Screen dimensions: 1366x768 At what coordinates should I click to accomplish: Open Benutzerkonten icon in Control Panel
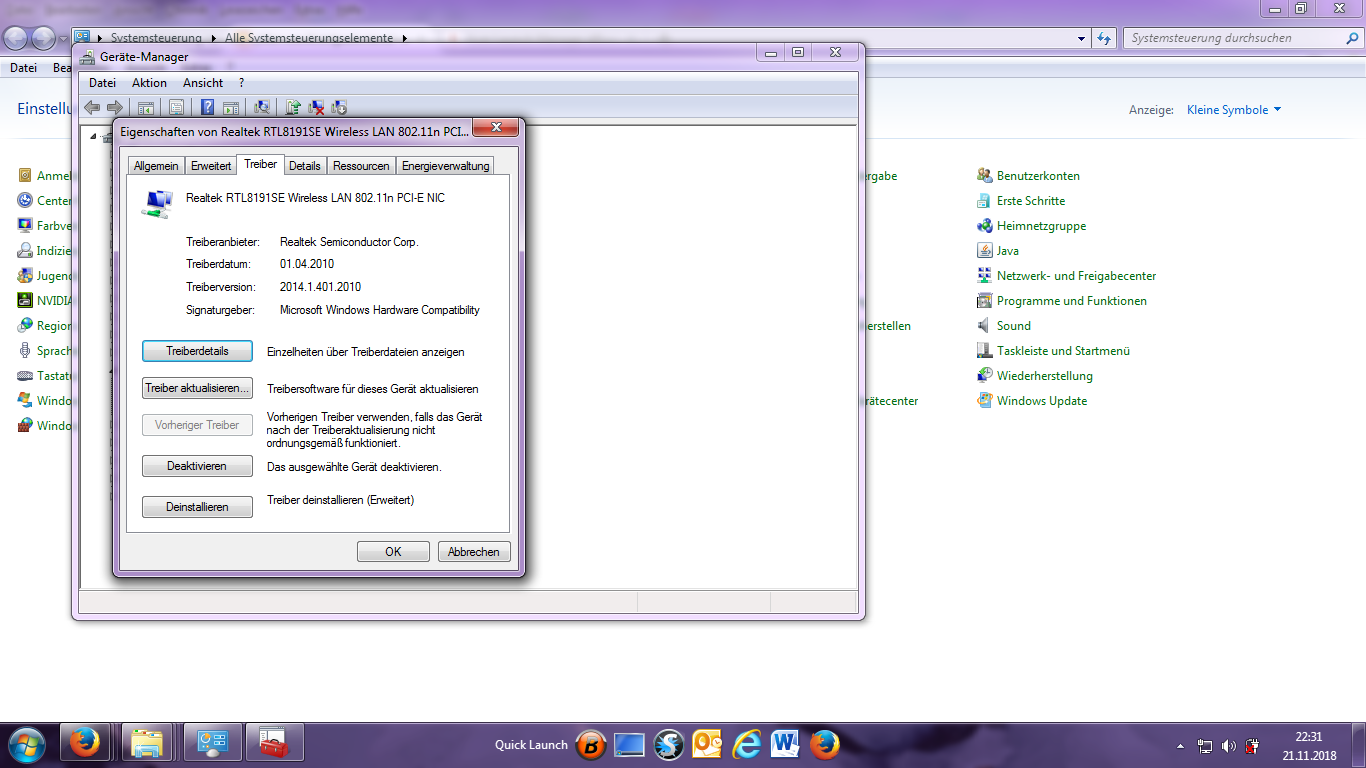(985, 175)
